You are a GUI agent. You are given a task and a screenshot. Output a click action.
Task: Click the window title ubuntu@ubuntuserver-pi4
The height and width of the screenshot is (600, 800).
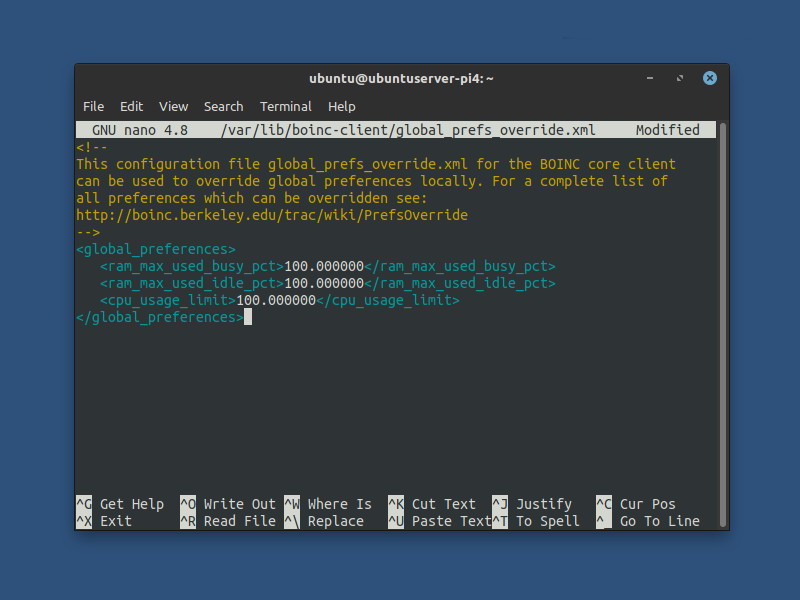(x=401, y=79)
